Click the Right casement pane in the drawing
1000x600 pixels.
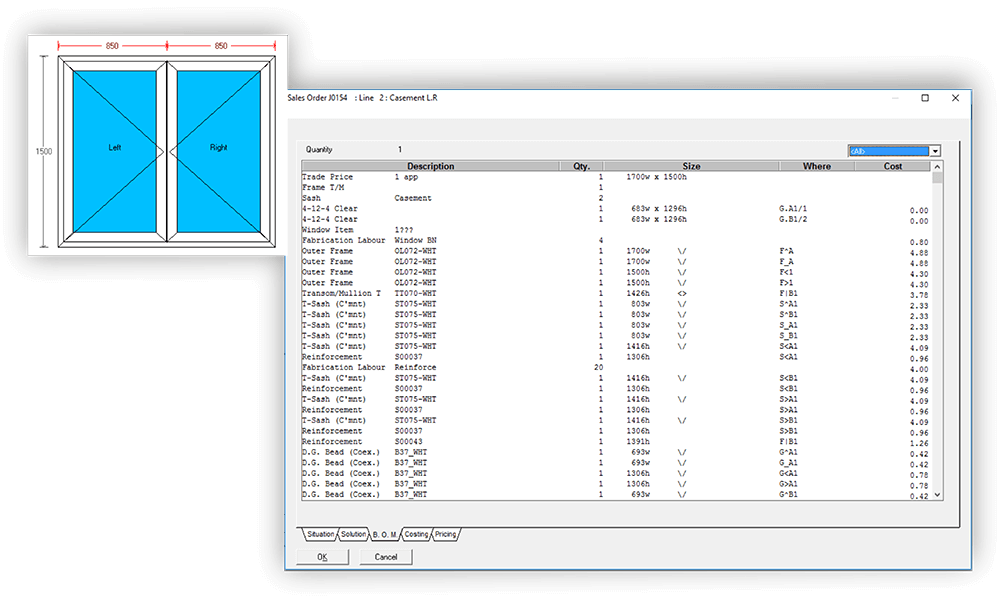tap(218, 146)
